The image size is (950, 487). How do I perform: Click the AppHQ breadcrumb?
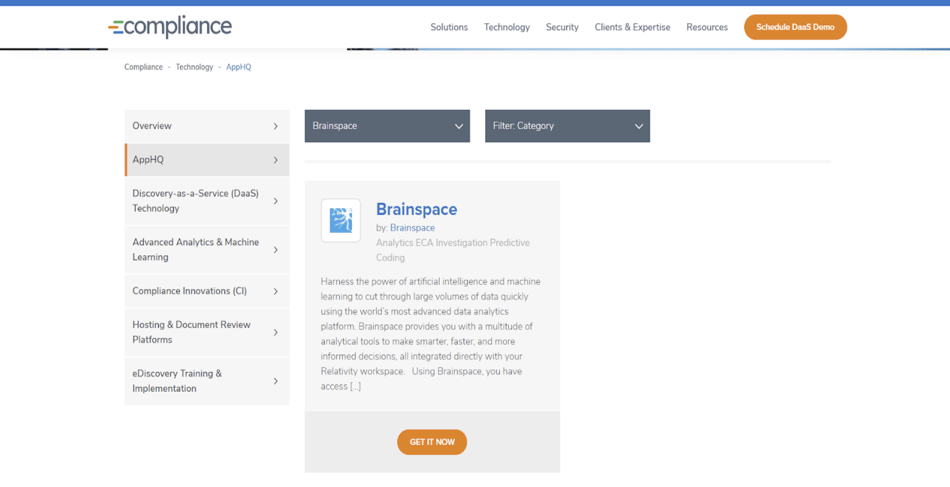(239, 67)
